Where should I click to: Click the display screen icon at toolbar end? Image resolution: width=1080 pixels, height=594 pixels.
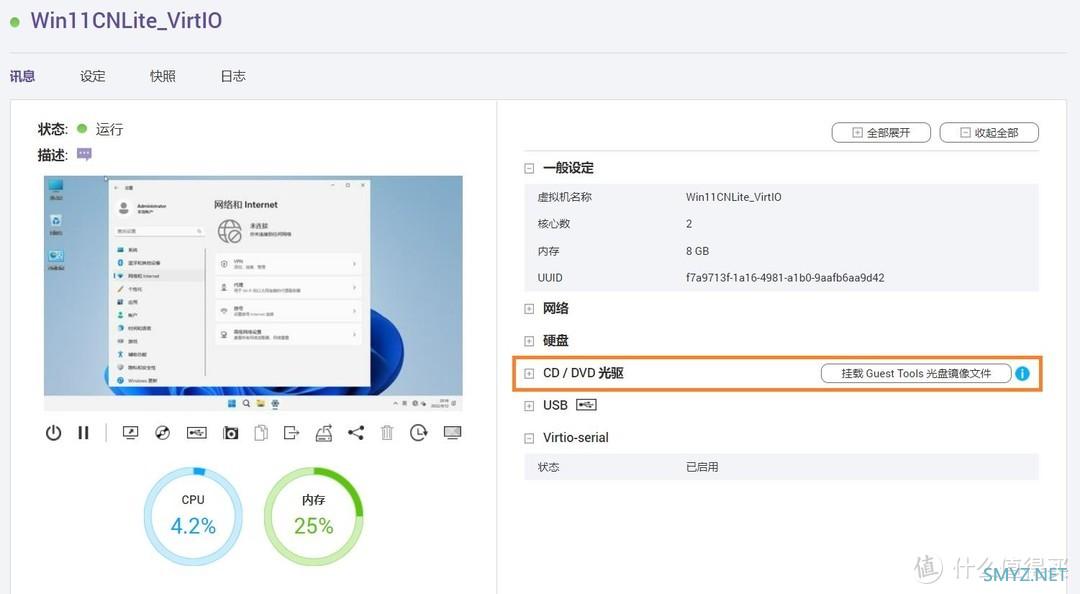click(453, 433)
